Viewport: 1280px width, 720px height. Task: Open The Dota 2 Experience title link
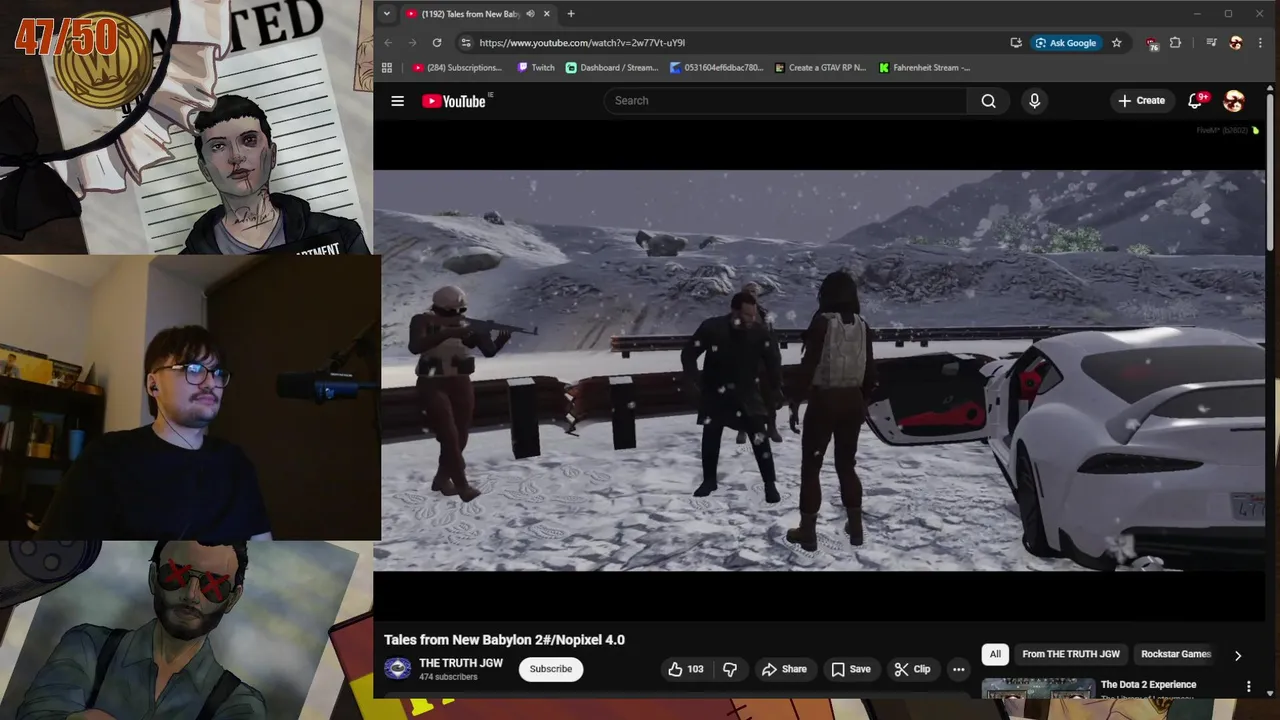click(x=1148, y=685)
